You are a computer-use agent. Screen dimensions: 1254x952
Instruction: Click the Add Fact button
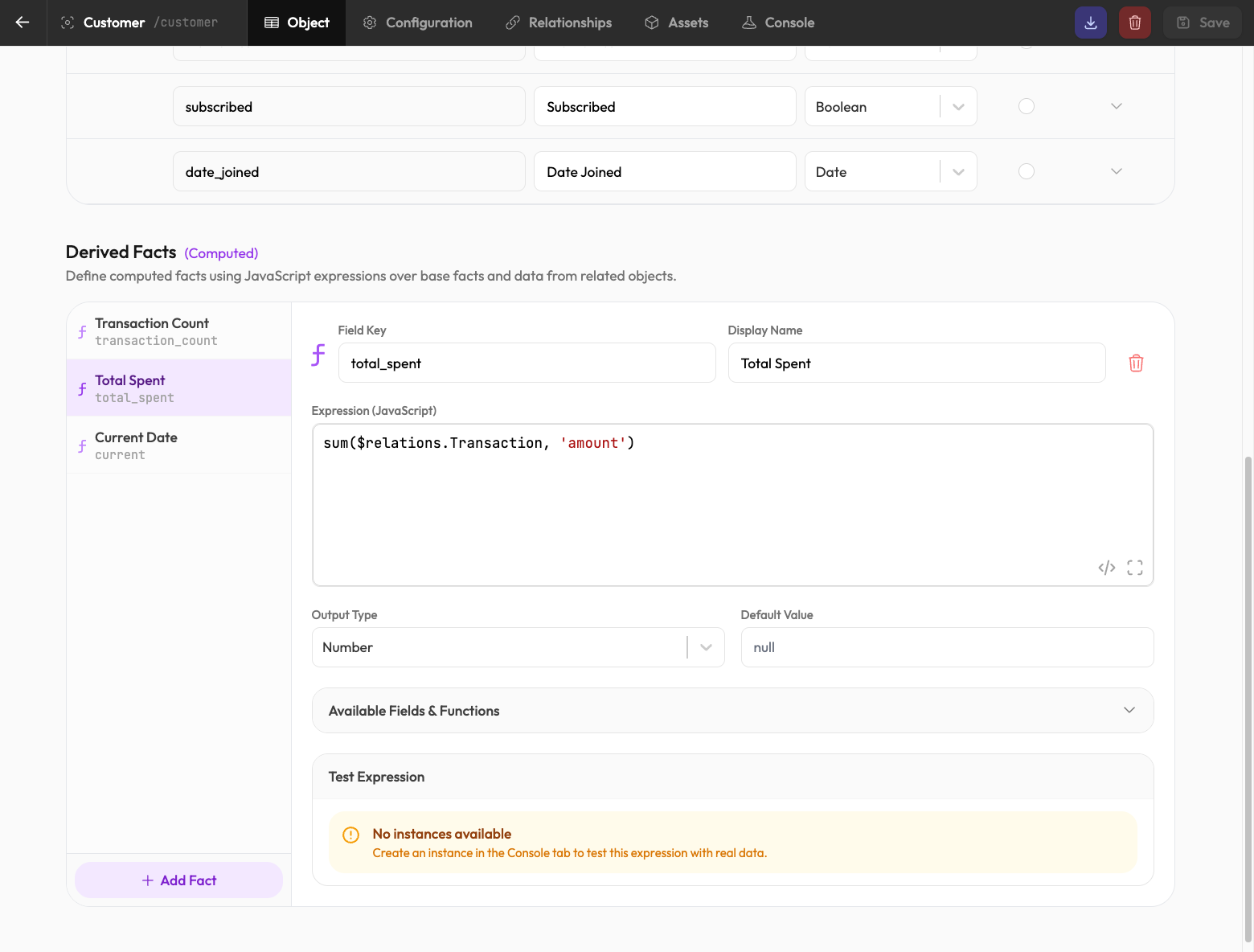[178, 880]
